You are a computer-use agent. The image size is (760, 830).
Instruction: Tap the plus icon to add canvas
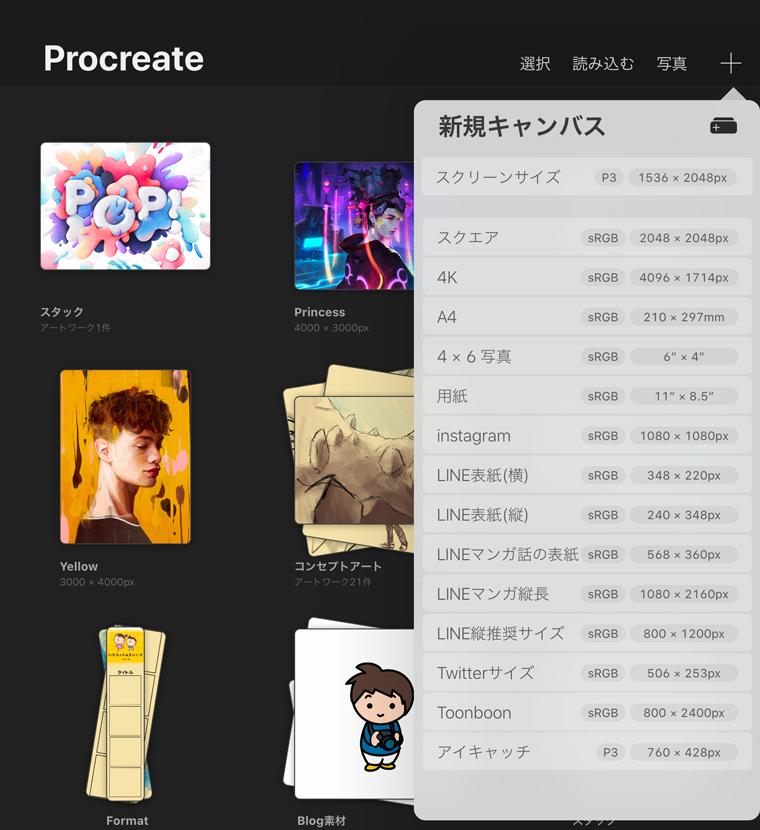point(730,64)
